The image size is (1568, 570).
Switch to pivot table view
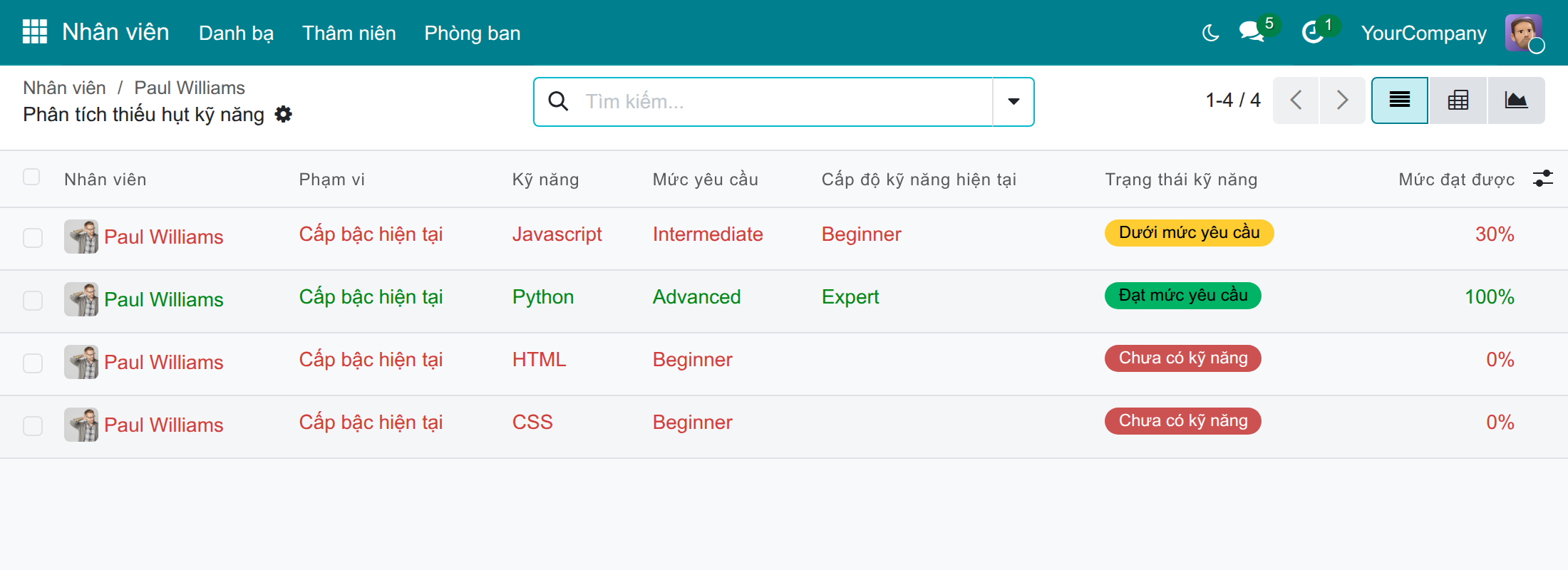[1458, 100]
